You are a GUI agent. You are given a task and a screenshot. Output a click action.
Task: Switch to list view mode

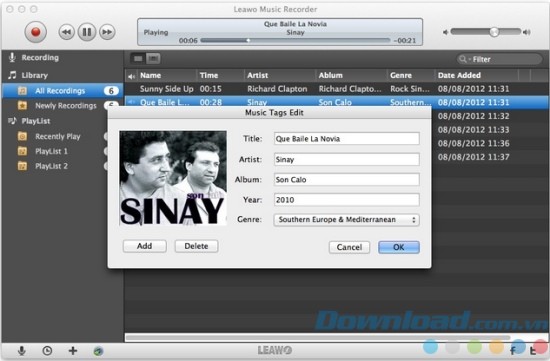tap(138, 59)
